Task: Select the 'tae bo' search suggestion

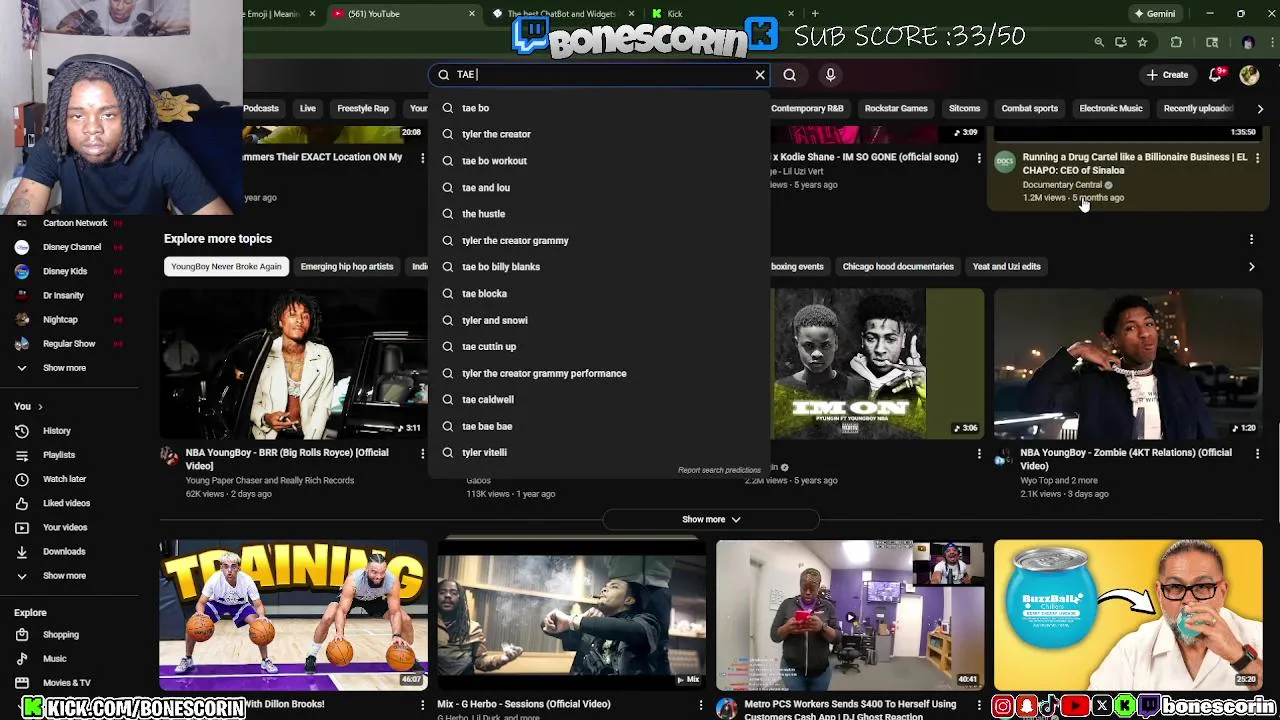Action: click(x=599, y=108)
